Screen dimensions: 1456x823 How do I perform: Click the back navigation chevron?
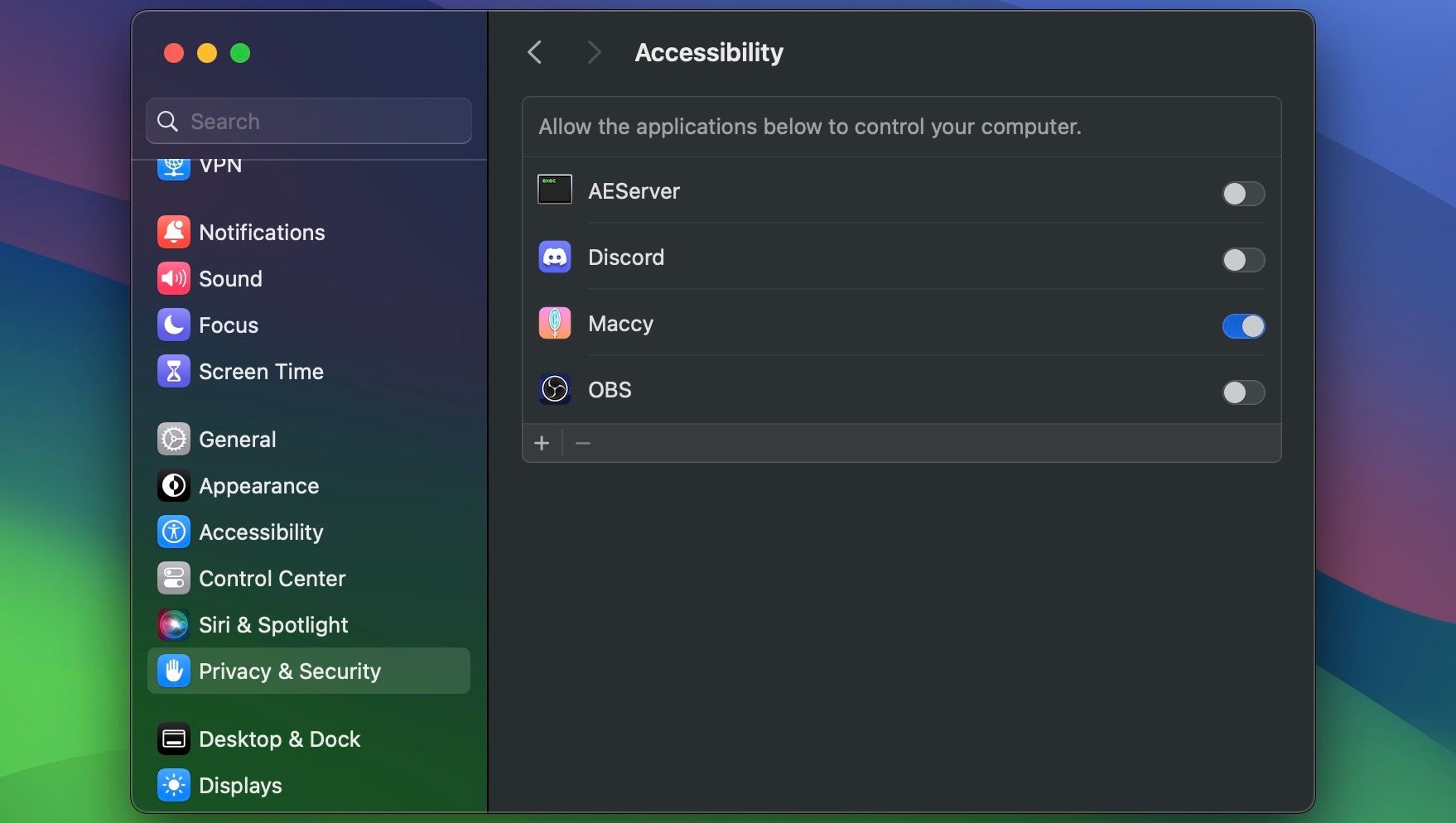(534, 52)
